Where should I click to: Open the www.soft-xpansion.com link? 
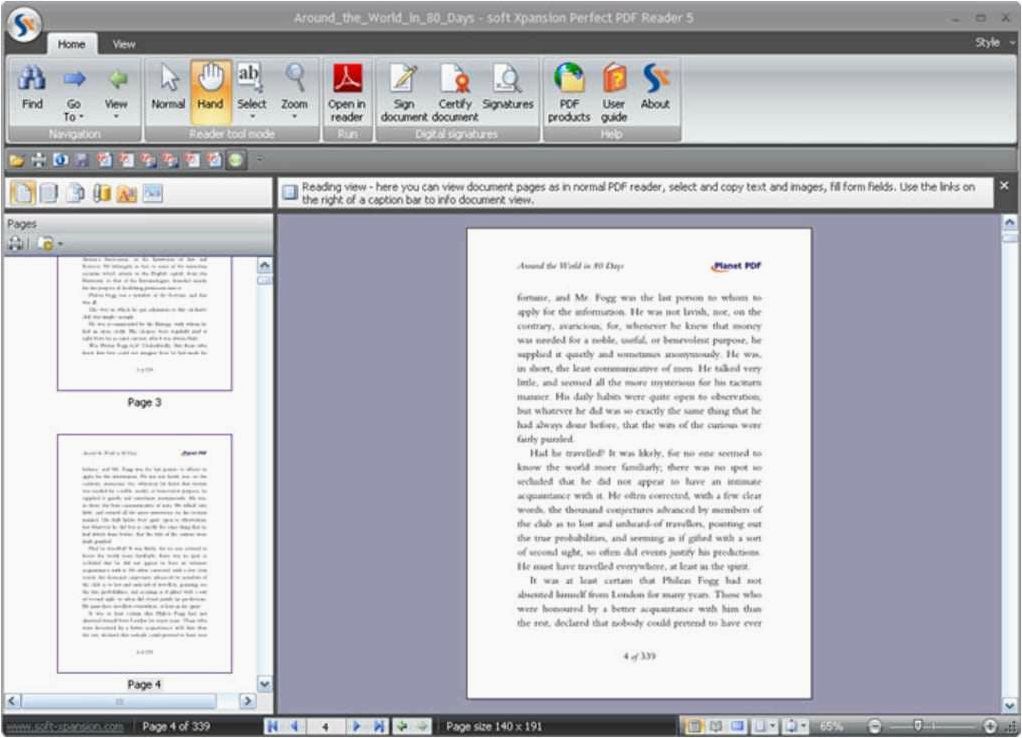65,726
